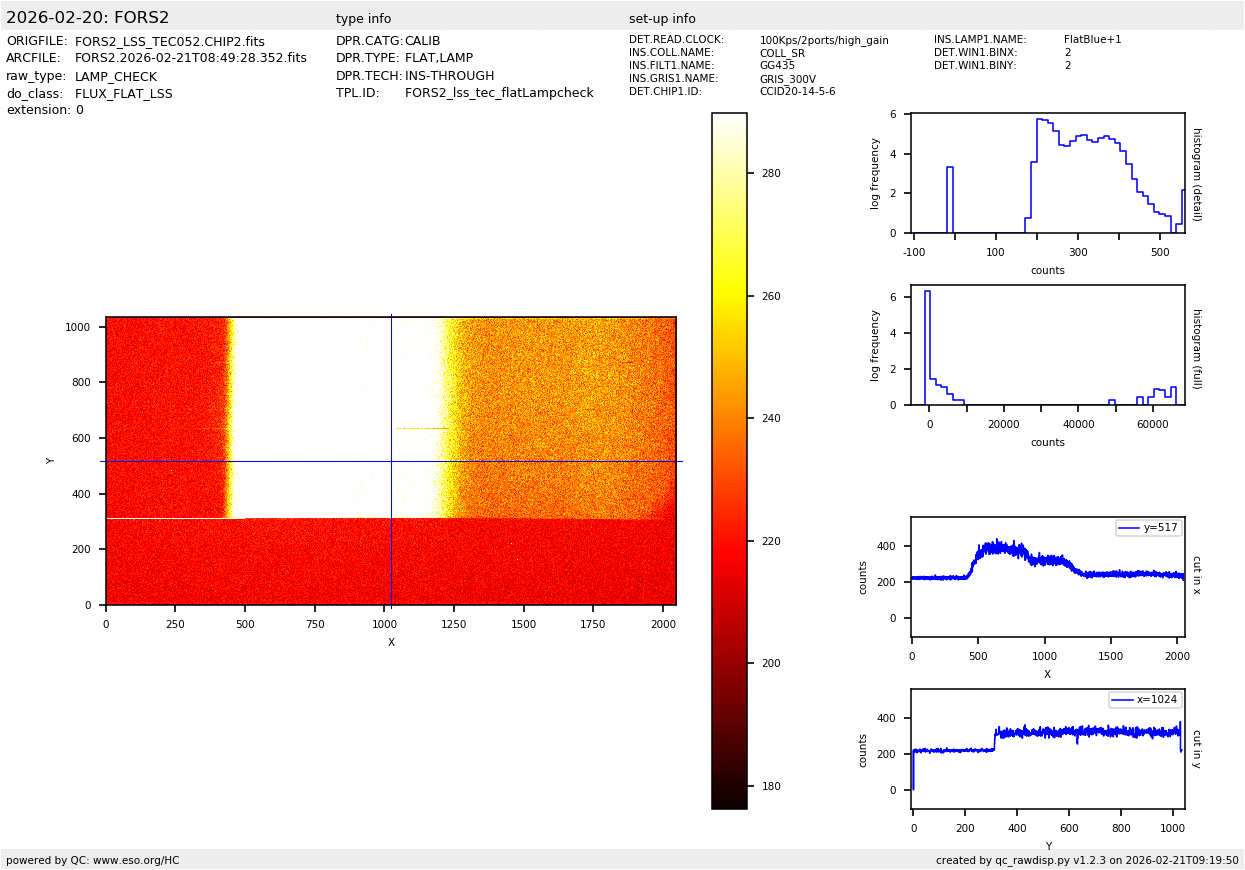Screen dimensions: 1245x870
Task: Click the y=517 legend entry
Action: click(1149, 528)
